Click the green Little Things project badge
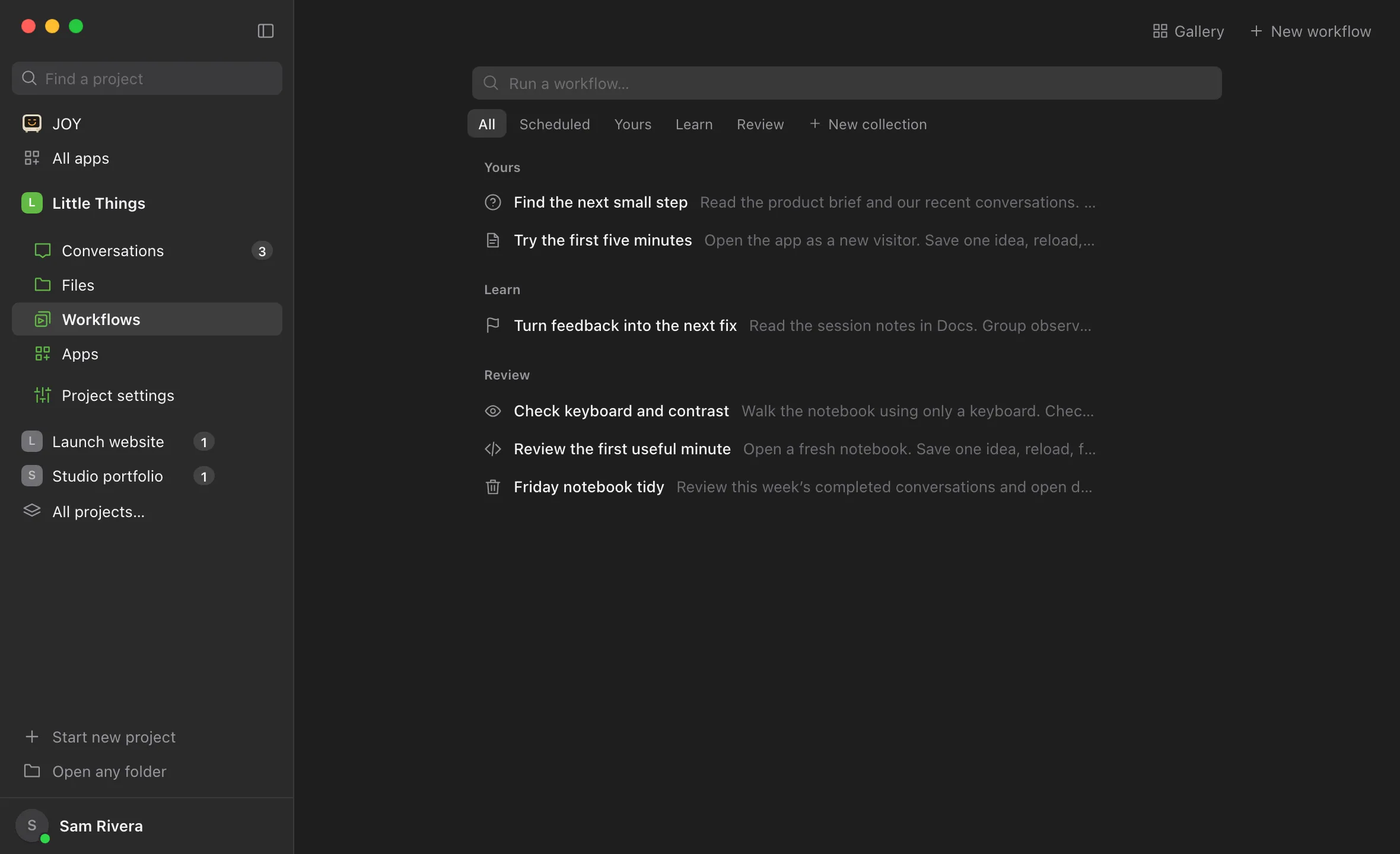Screen dimensions: 1400x854 point(32,203)
